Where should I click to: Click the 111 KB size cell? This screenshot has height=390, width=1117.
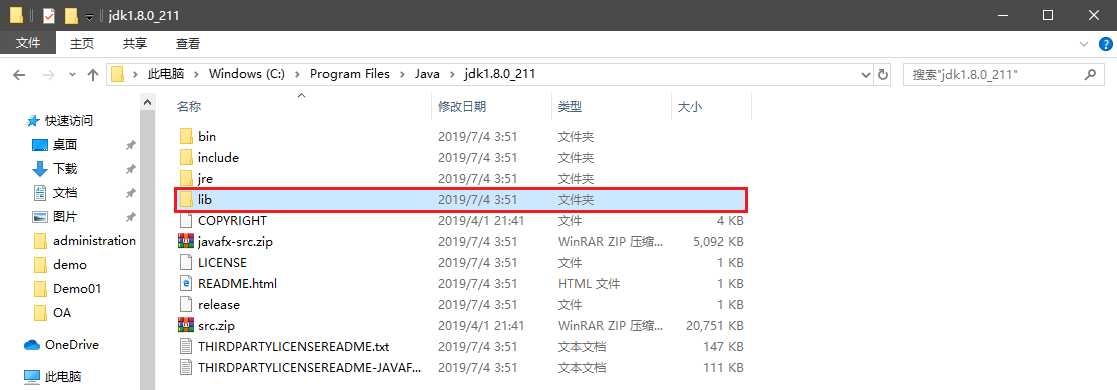pyautogui.click(x=724, y=367)
